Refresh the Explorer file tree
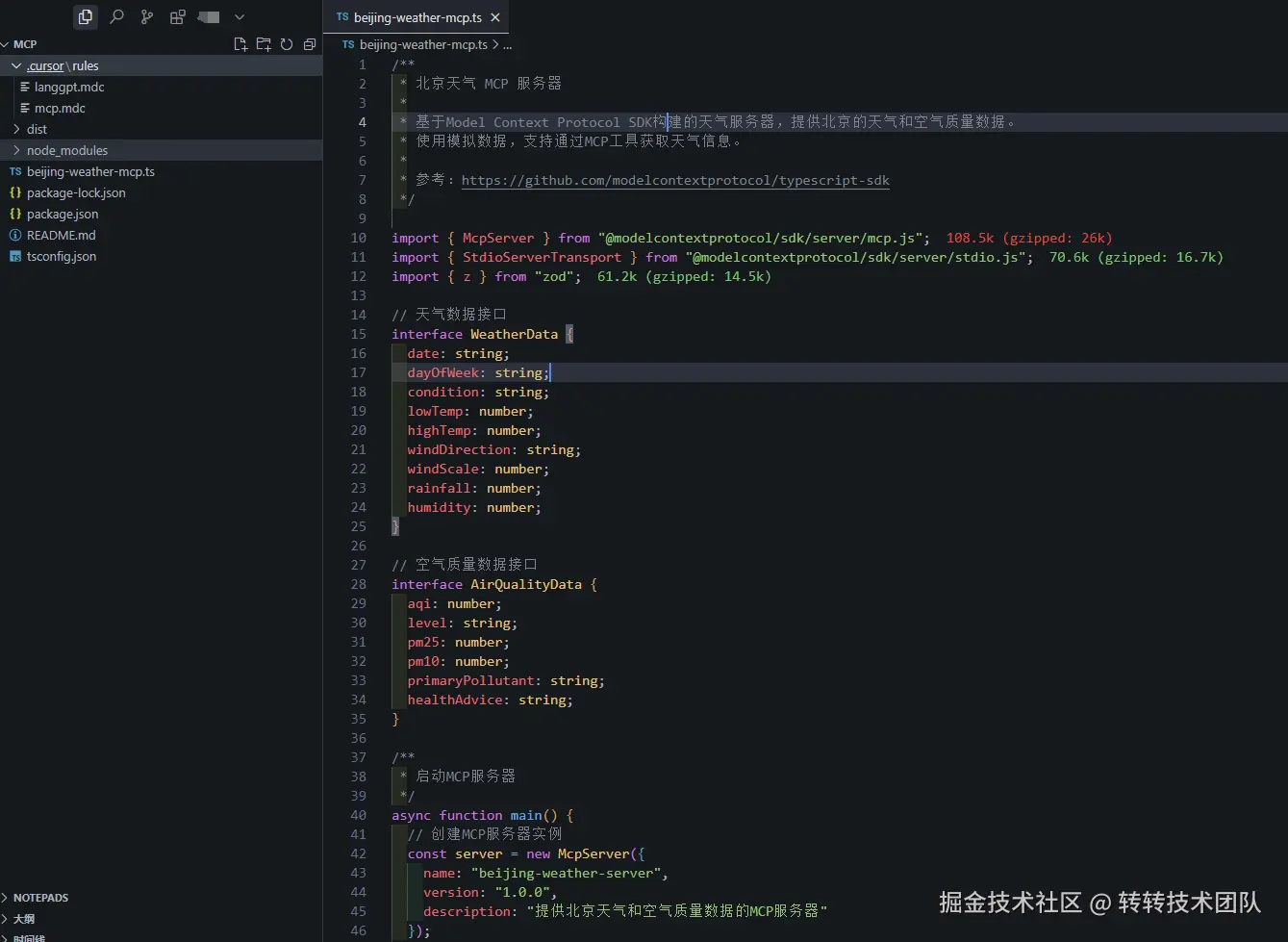 [287, 44]
